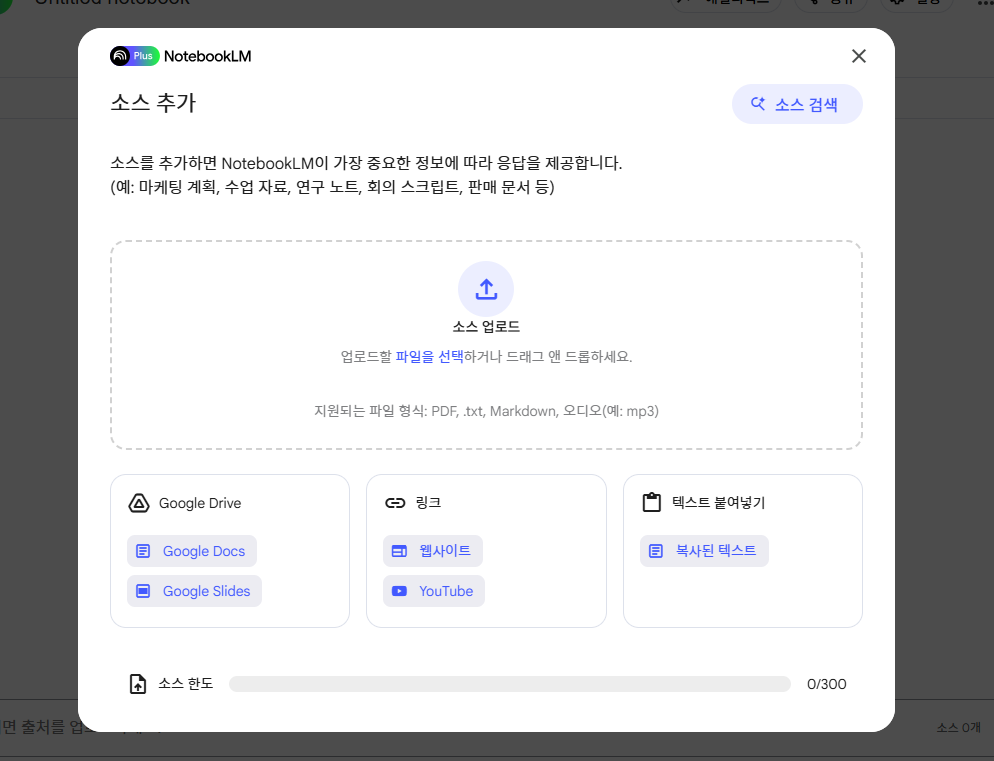The height and width of the screenshot is (761, 994).
Task: Click the 지원되는 파일 형식 text
Action: 486,411
